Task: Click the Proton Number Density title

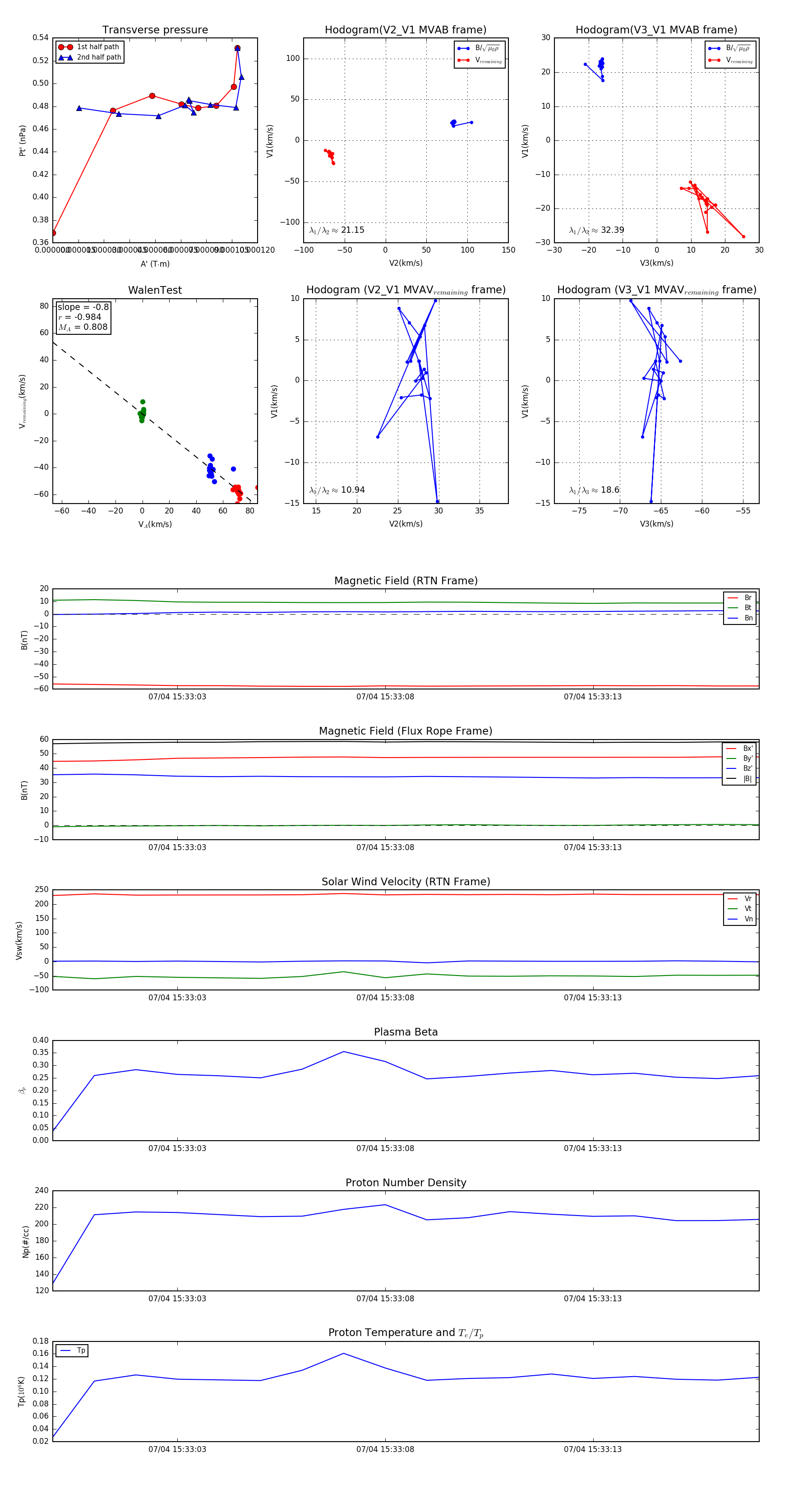Action: tap(406, 1183)
